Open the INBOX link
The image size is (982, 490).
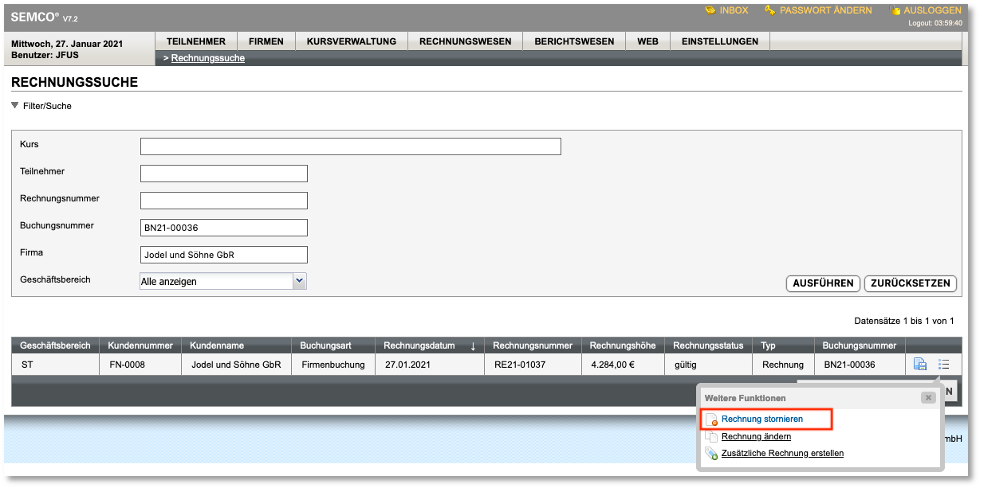(x=733, y=11)
